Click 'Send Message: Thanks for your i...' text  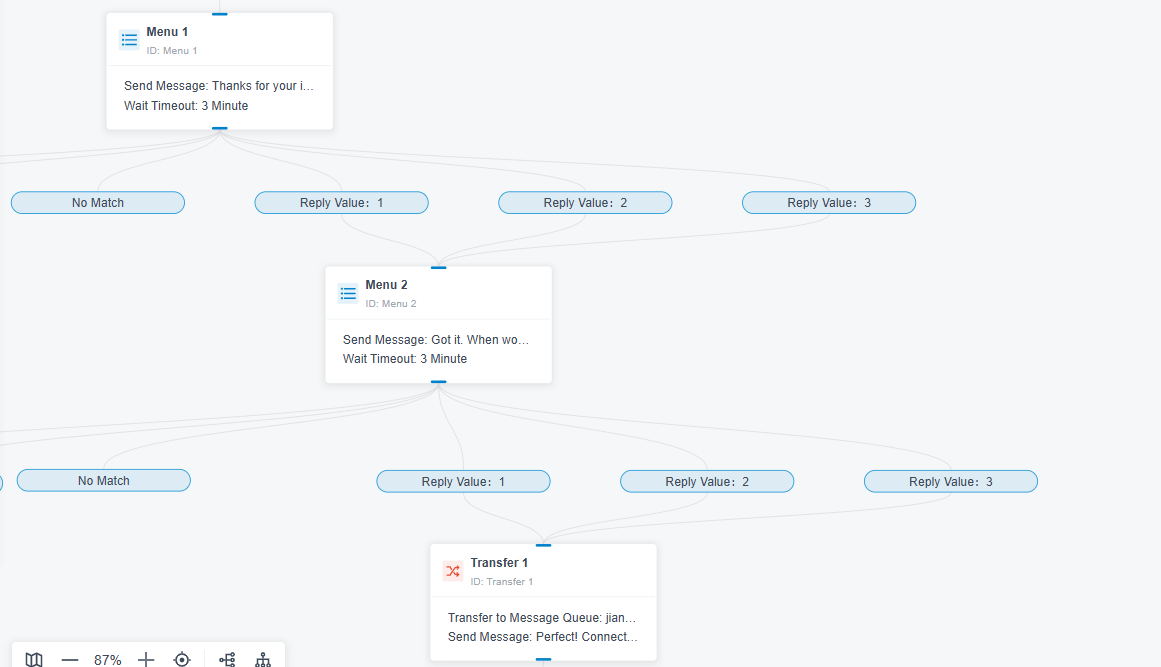click(x=218, y=86)
